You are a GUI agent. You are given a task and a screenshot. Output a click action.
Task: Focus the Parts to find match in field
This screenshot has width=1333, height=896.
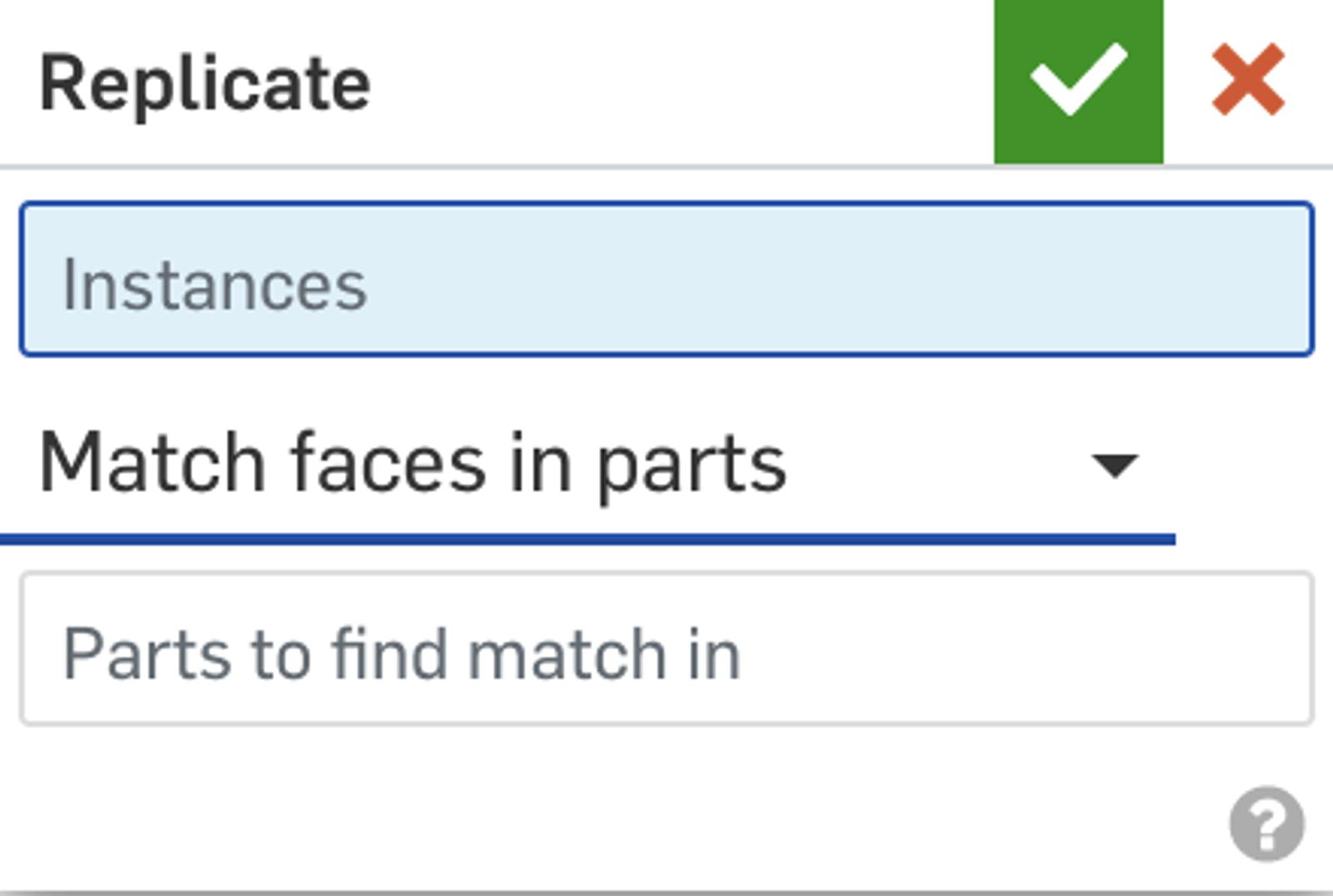[666, 649]
